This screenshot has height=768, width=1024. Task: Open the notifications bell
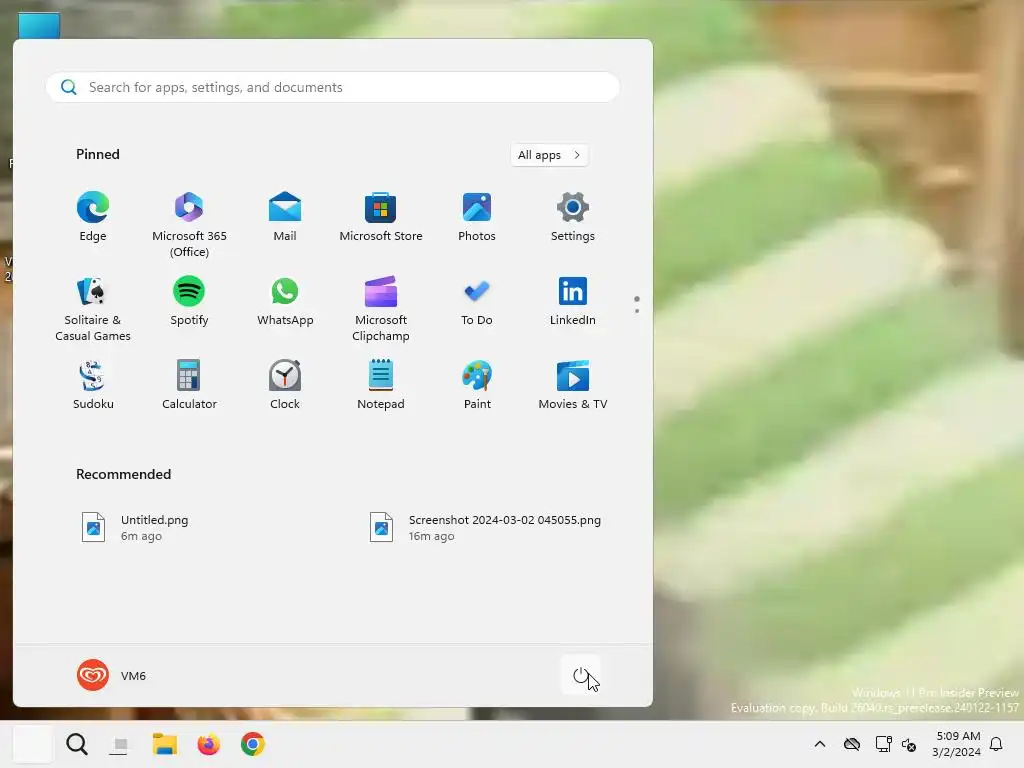pyautogui.click(x=997, y=744)
